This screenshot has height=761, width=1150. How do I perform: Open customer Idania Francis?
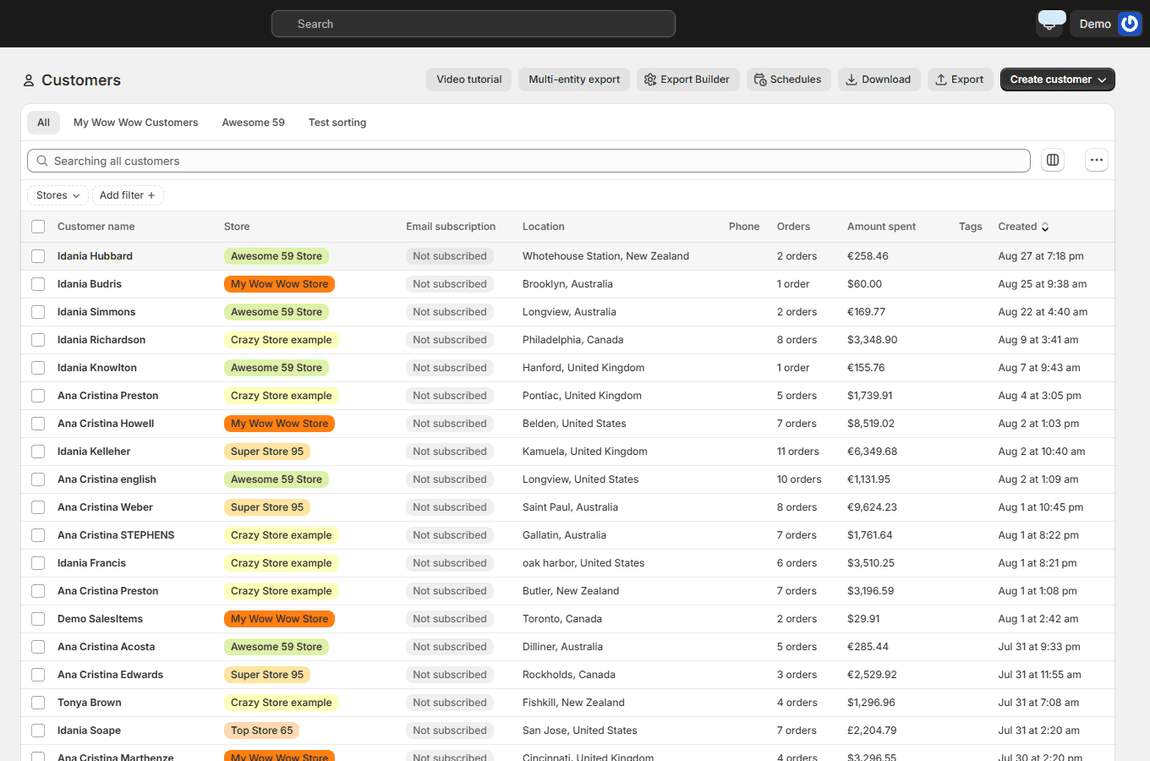tap(92, 563)
